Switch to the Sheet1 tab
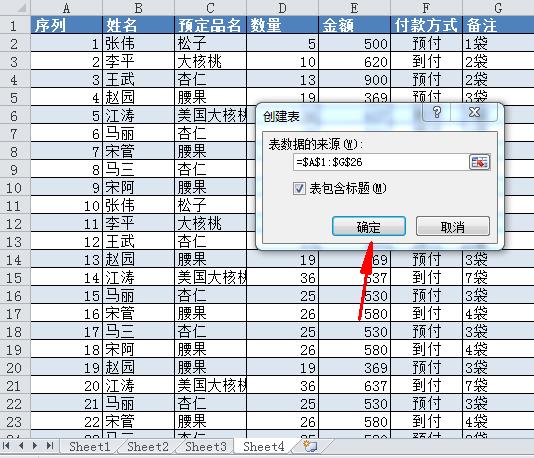This screenshot has height=458, width=534. coord(90,446)
